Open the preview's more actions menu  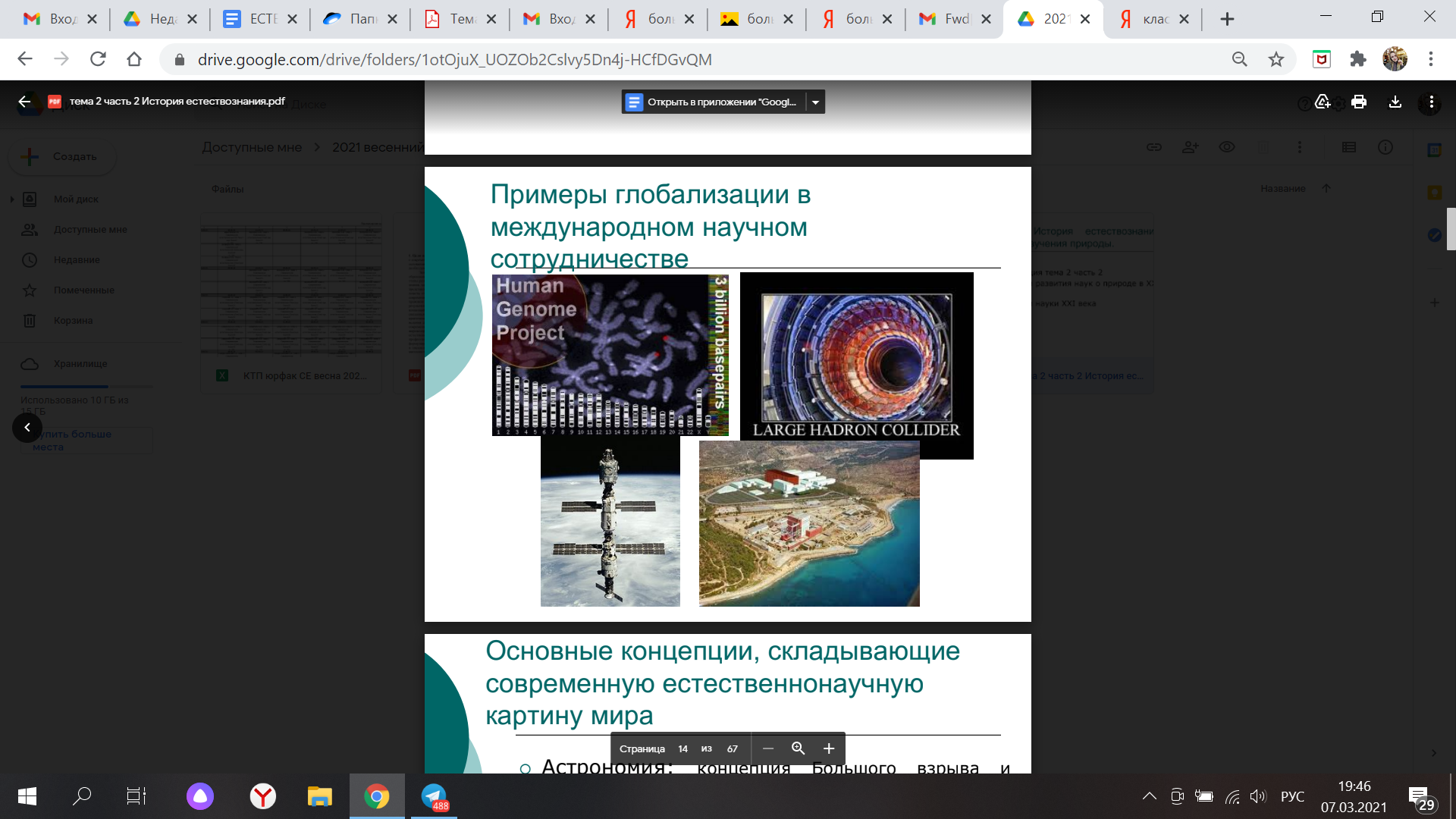click(1432, 102)
